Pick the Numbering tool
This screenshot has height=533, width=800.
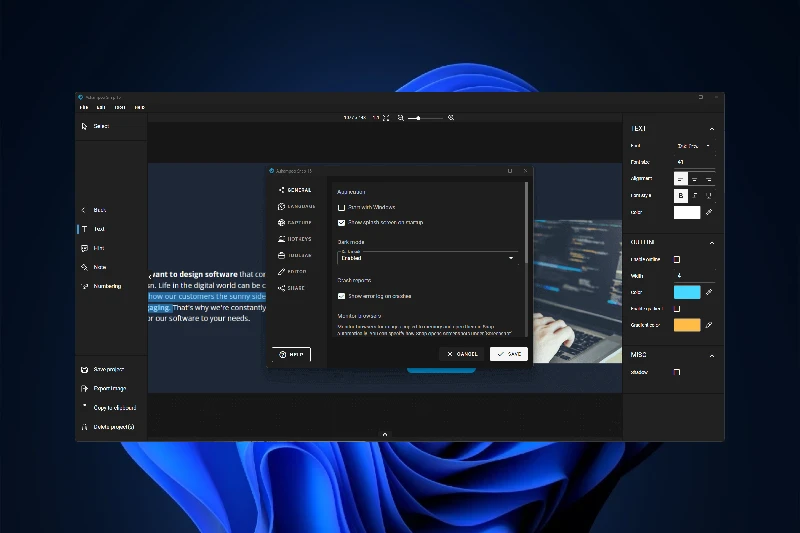[101, 286]
